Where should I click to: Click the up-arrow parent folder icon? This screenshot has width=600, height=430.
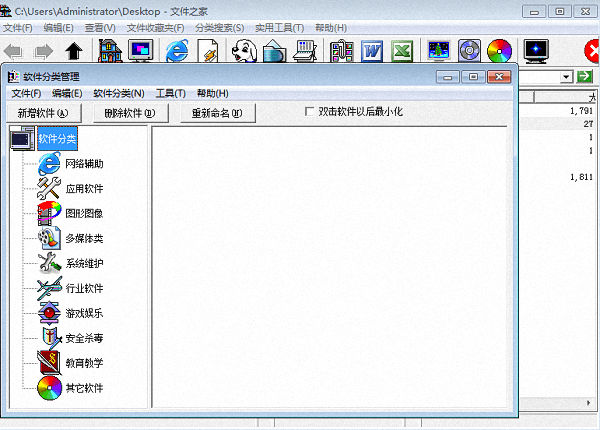tap(74, 50)
